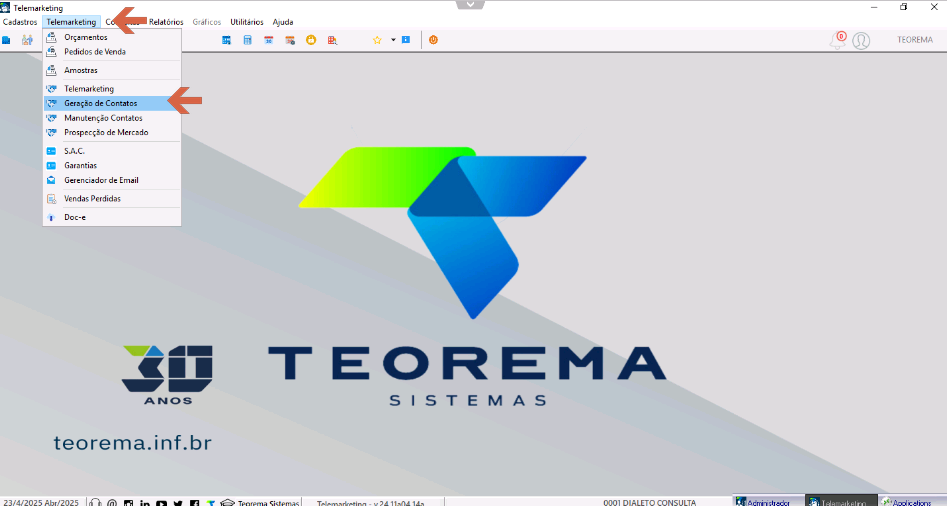Select Pedidos de Venda entry
Image resolution: width=947 pixels, height=506 pixels.
(x=112, y=52)
